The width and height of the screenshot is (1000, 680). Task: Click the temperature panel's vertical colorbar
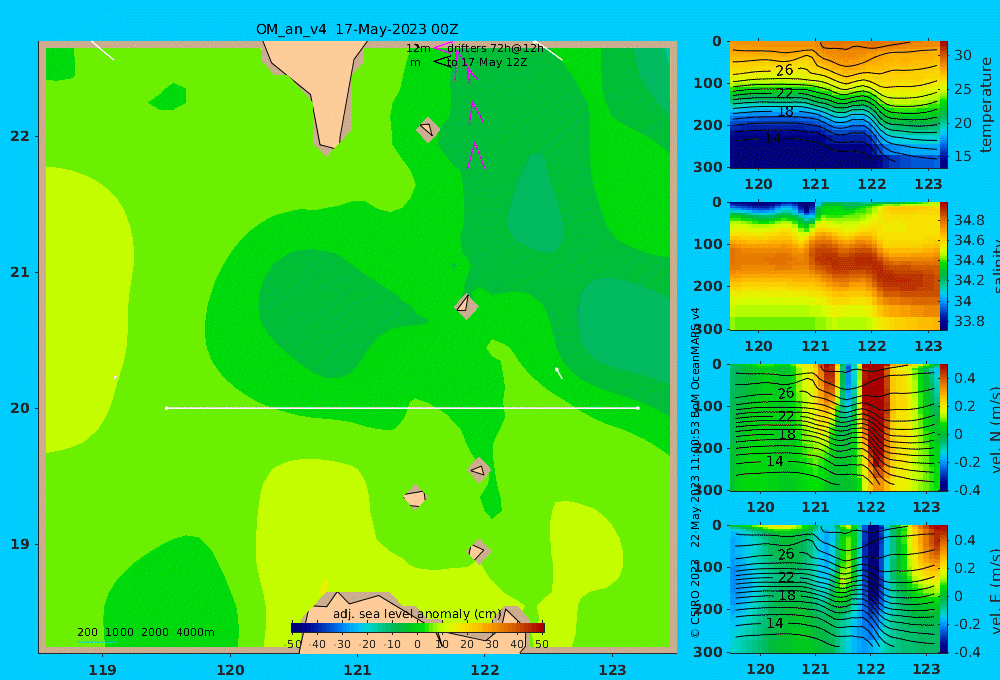[944, 105]
